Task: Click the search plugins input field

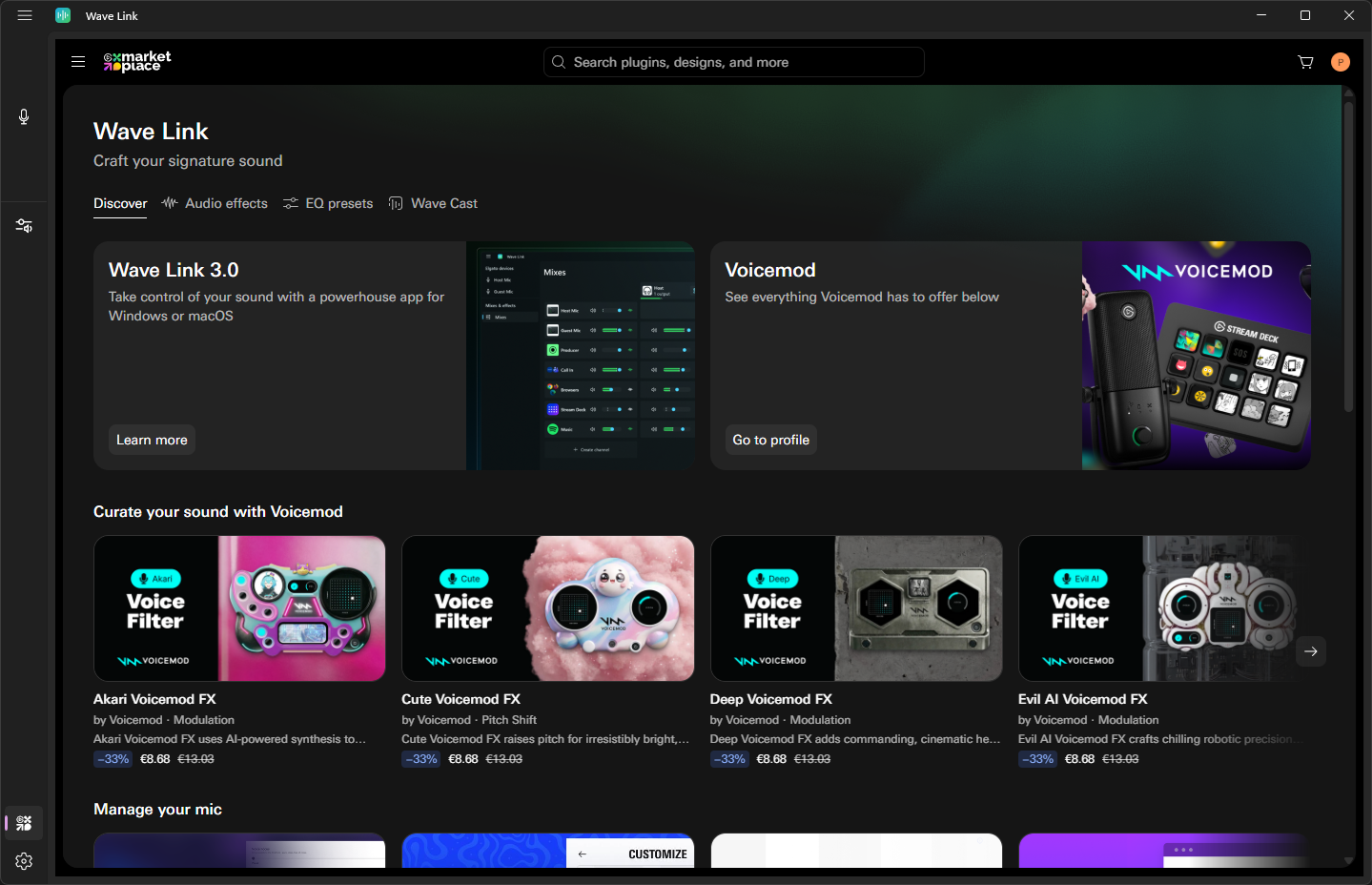Action: click(x=734, y=62)
